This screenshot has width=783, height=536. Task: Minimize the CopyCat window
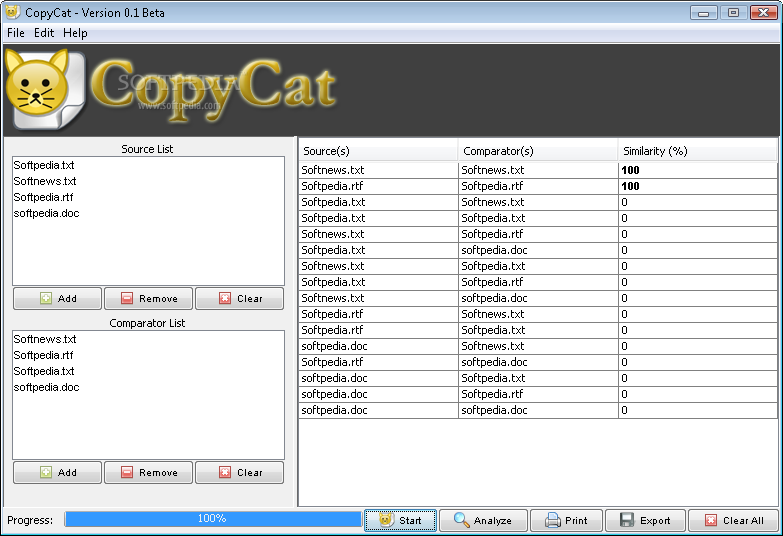[x=704, y=12]
